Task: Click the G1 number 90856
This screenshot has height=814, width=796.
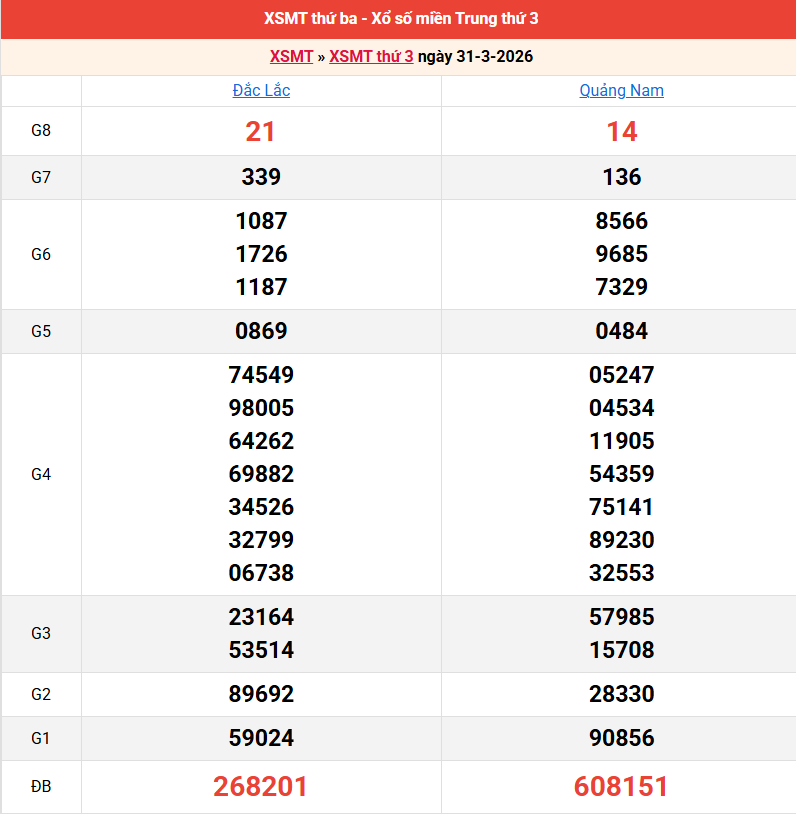Action: coord(621,738)
